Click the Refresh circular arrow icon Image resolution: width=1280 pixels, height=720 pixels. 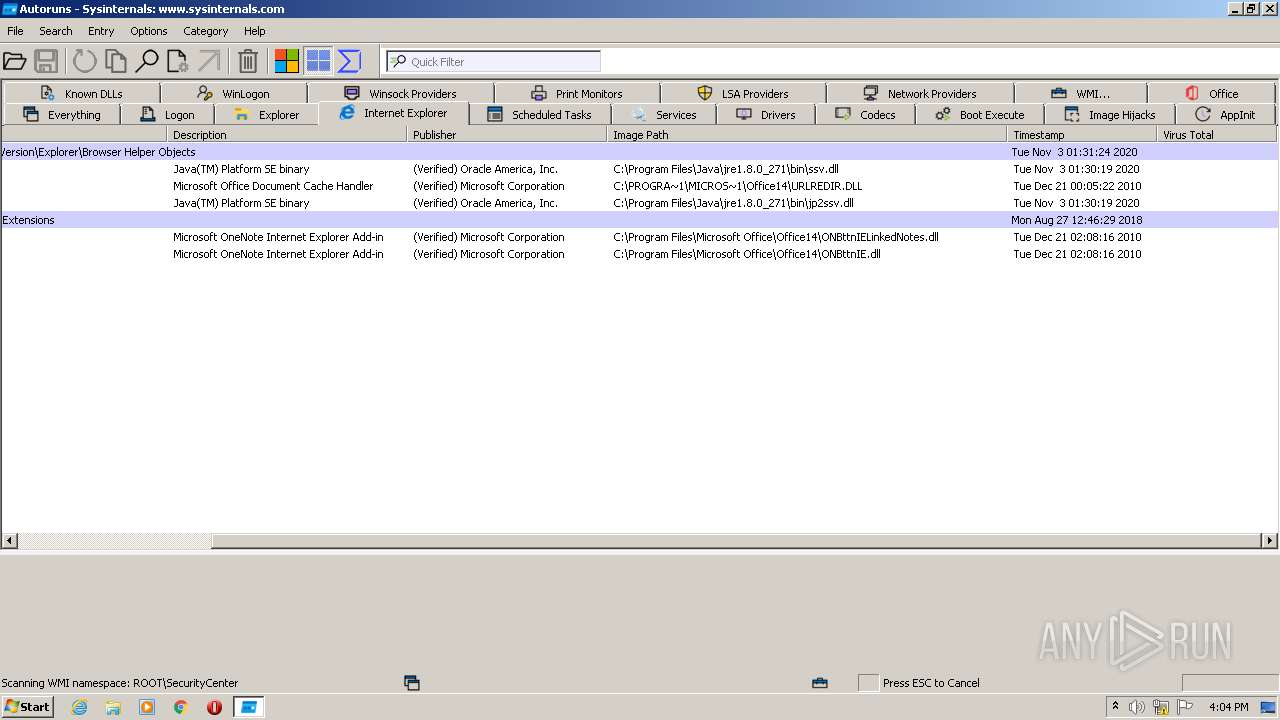point(85,61)
